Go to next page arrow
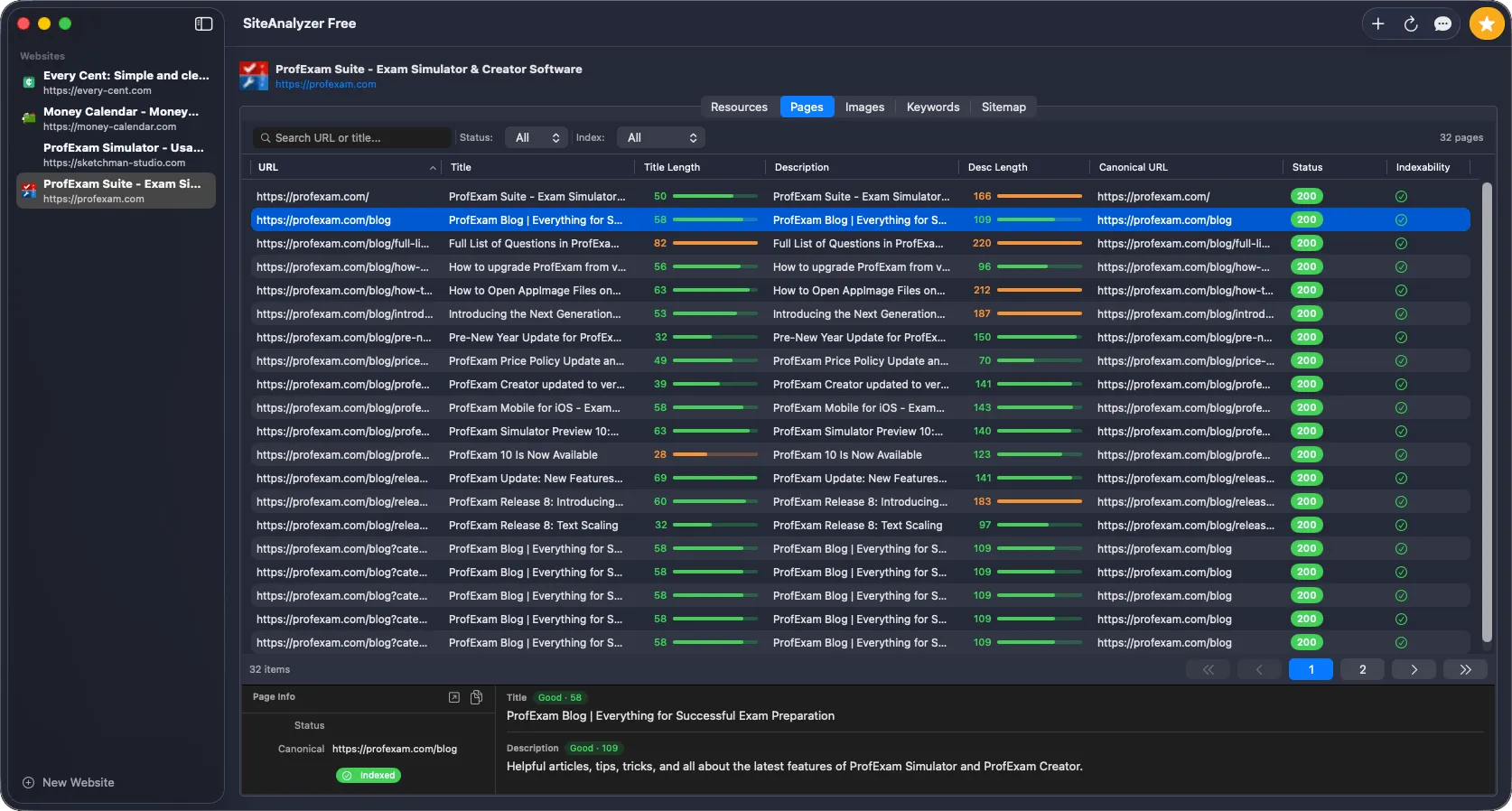The width and height of the screenshot is (1512, 811). 1414,669
